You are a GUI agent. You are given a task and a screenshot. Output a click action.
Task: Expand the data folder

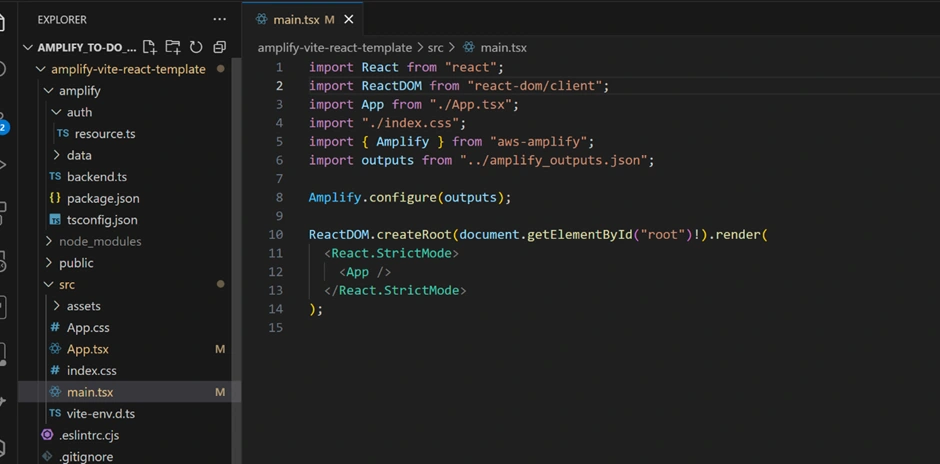[x=56, y=155]
